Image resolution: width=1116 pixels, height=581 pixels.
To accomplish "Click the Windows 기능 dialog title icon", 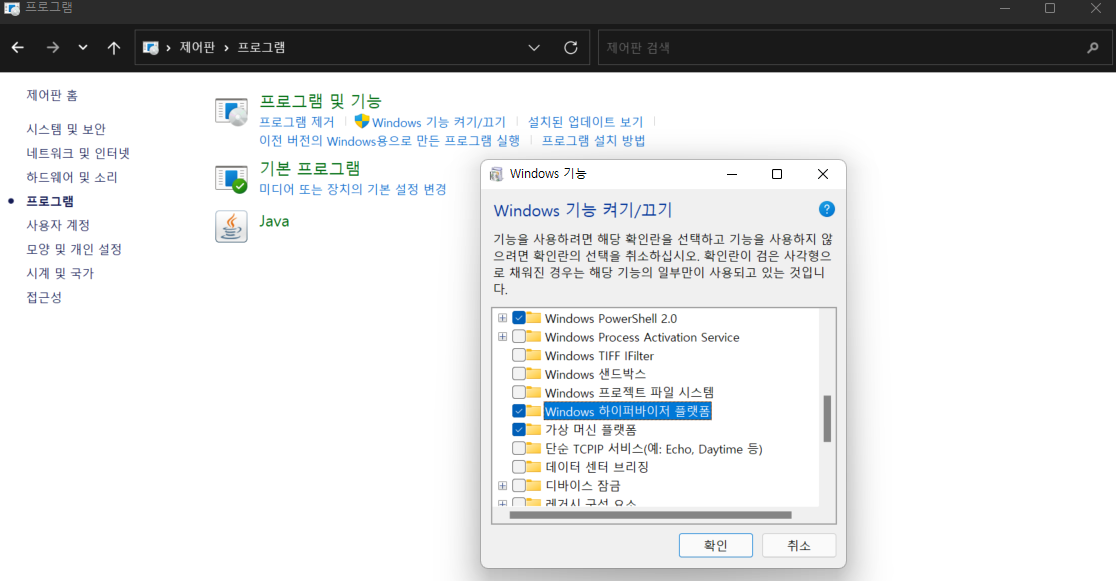I will click(496, 174).
